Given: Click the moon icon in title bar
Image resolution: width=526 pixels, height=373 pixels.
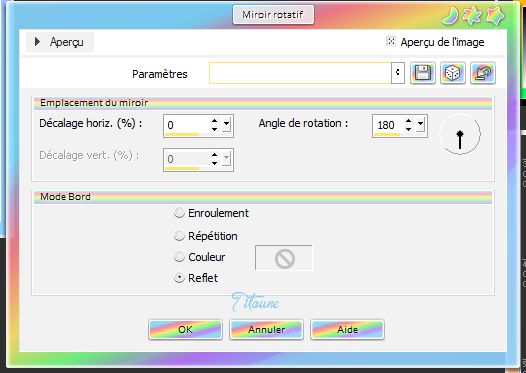Looking at the screenshot, I should 450,16.
